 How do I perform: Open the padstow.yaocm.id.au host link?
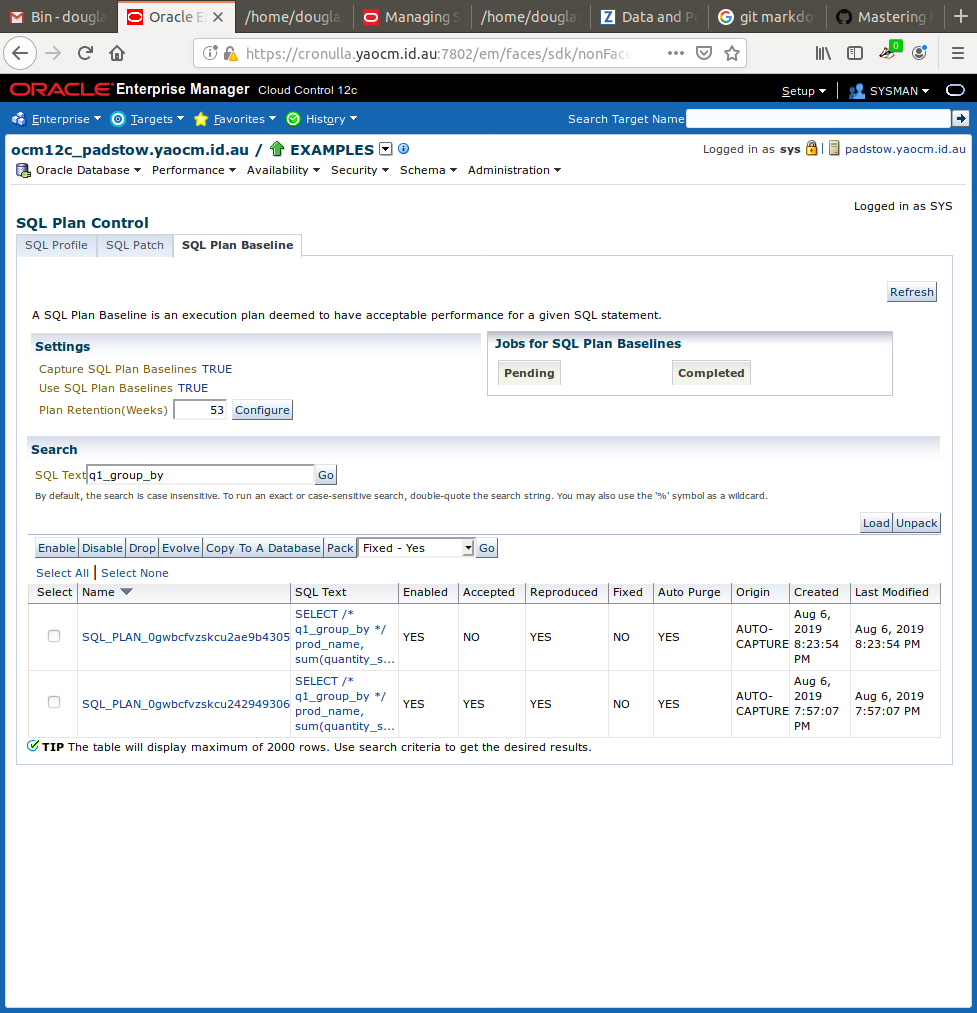point(905,149)
